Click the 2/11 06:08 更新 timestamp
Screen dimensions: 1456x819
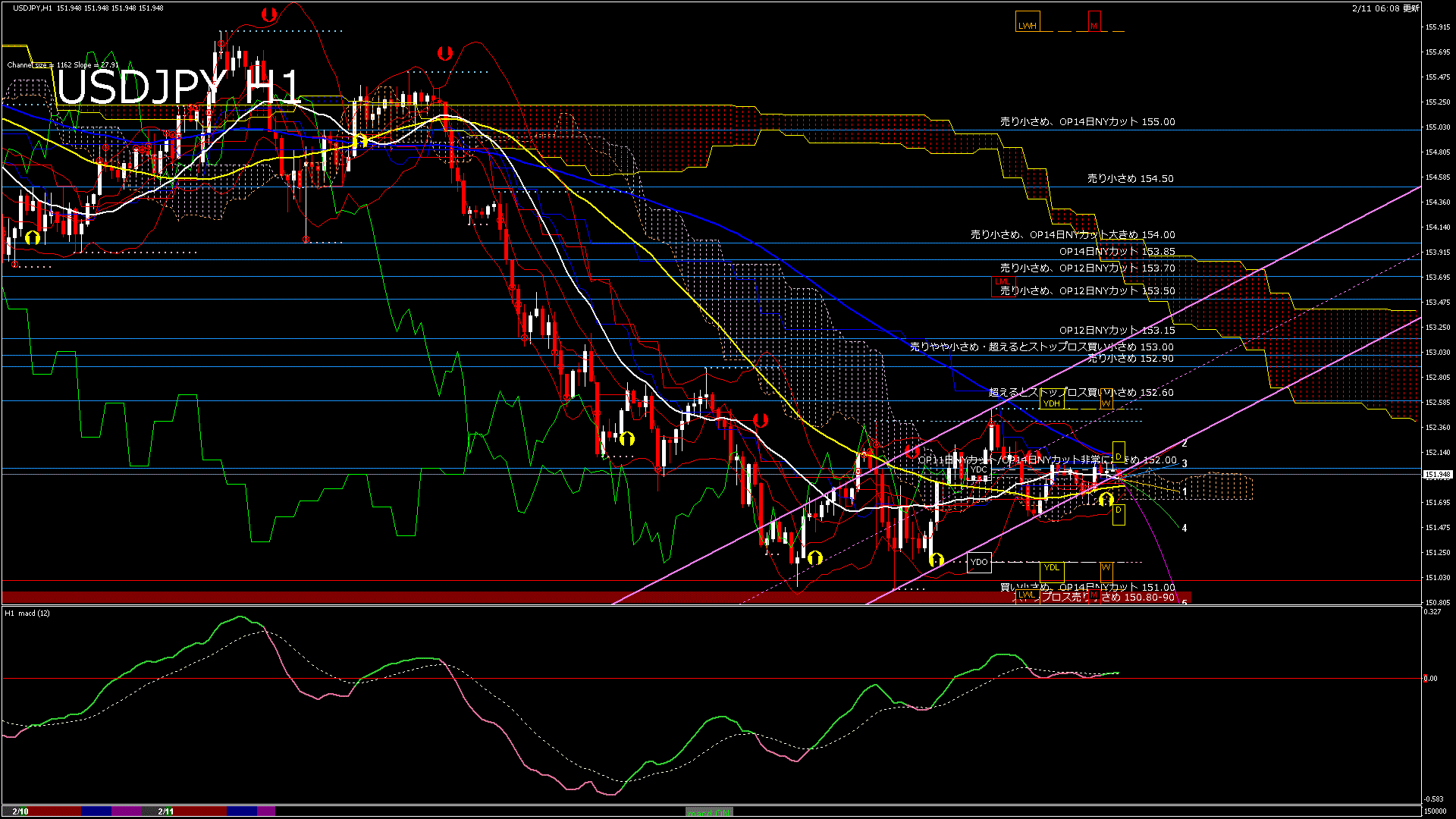click(x=1385, y=8)
